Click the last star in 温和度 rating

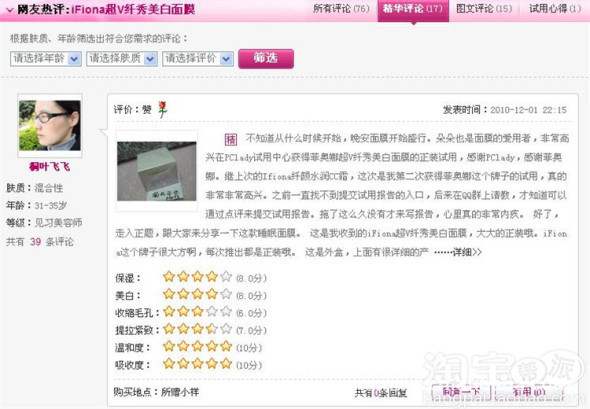tap(226, 346)
